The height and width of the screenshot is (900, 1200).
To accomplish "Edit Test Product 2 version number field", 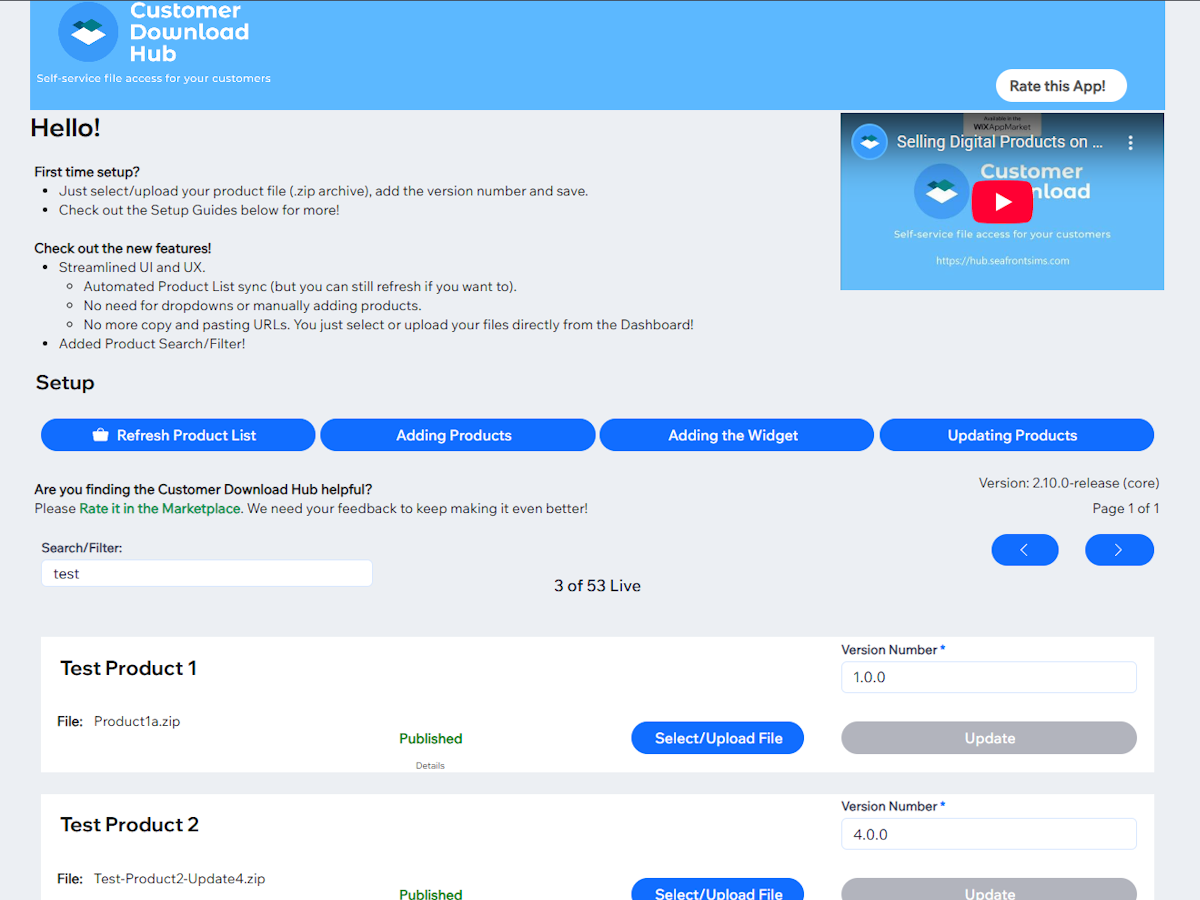I will tap(989, 834).
